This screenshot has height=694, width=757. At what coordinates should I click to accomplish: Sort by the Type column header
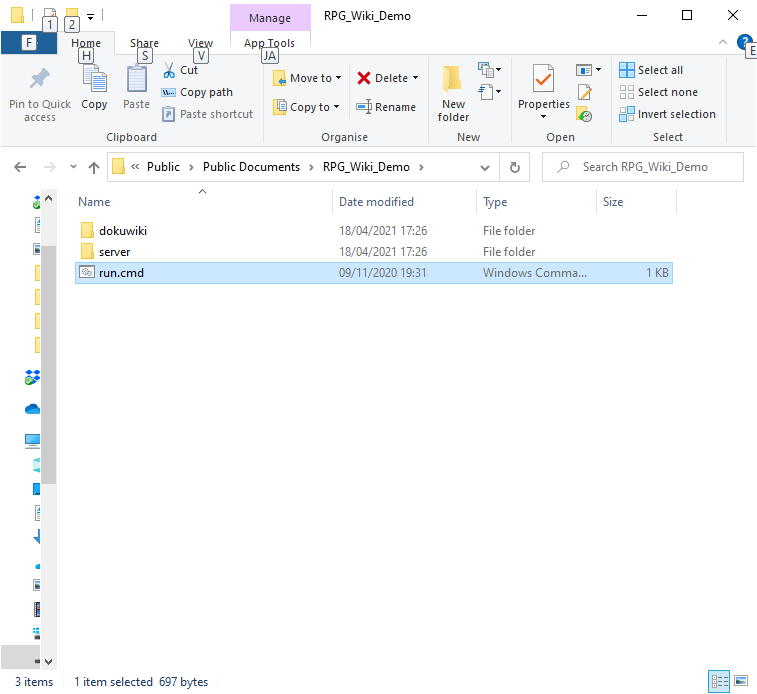pyautogui.click(x=537, y=202)
